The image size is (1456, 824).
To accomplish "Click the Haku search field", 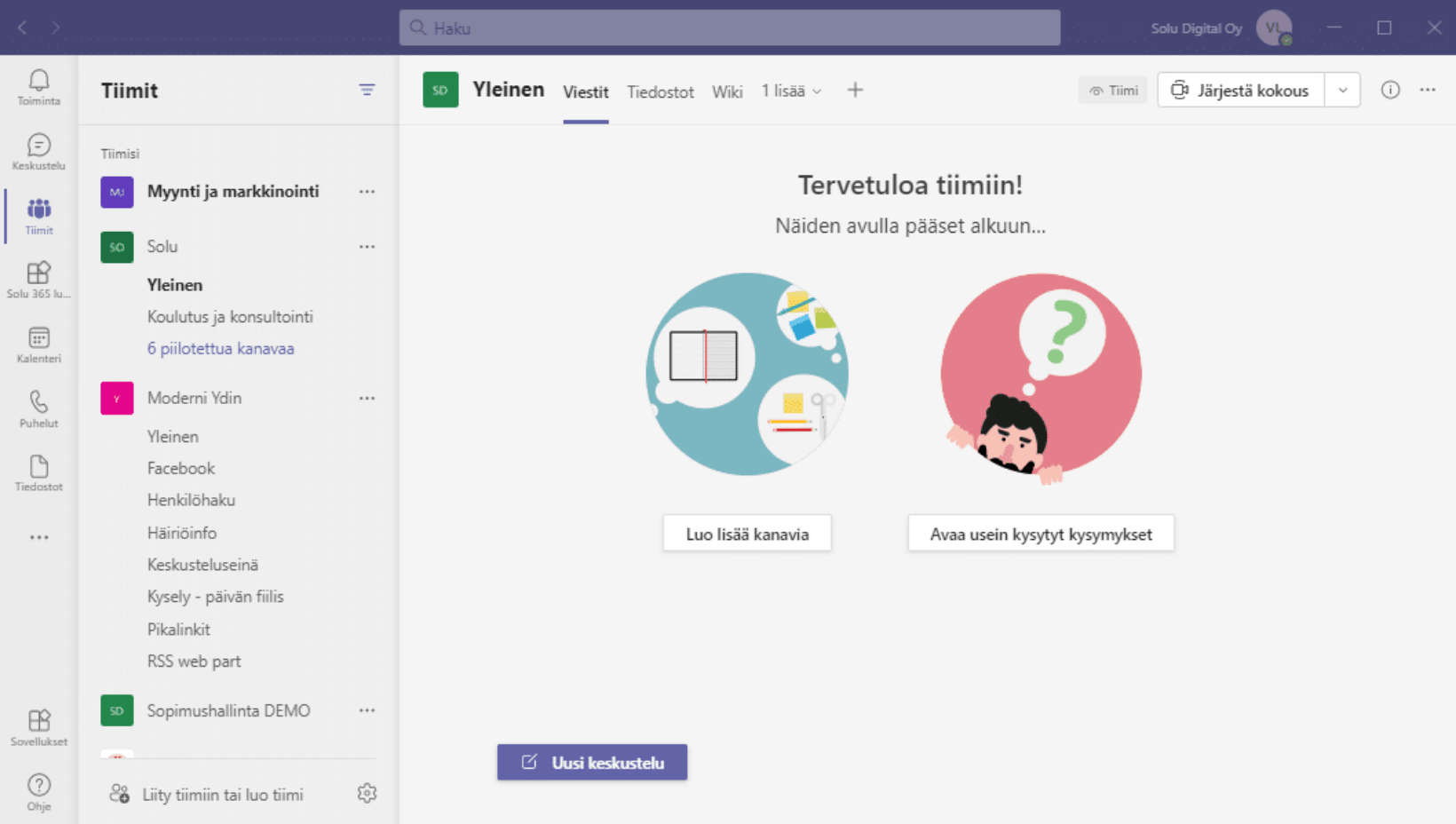I will [x=730, y=28].
